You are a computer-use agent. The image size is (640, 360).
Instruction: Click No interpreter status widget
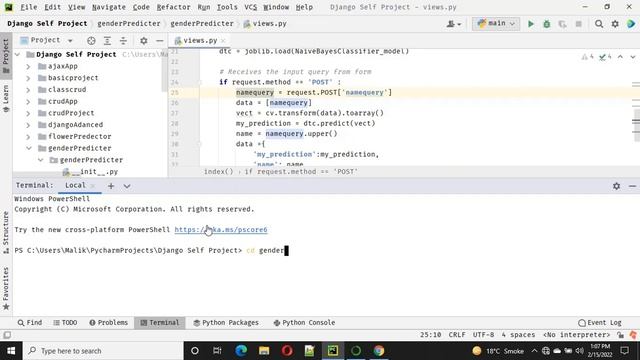[576, 335]
